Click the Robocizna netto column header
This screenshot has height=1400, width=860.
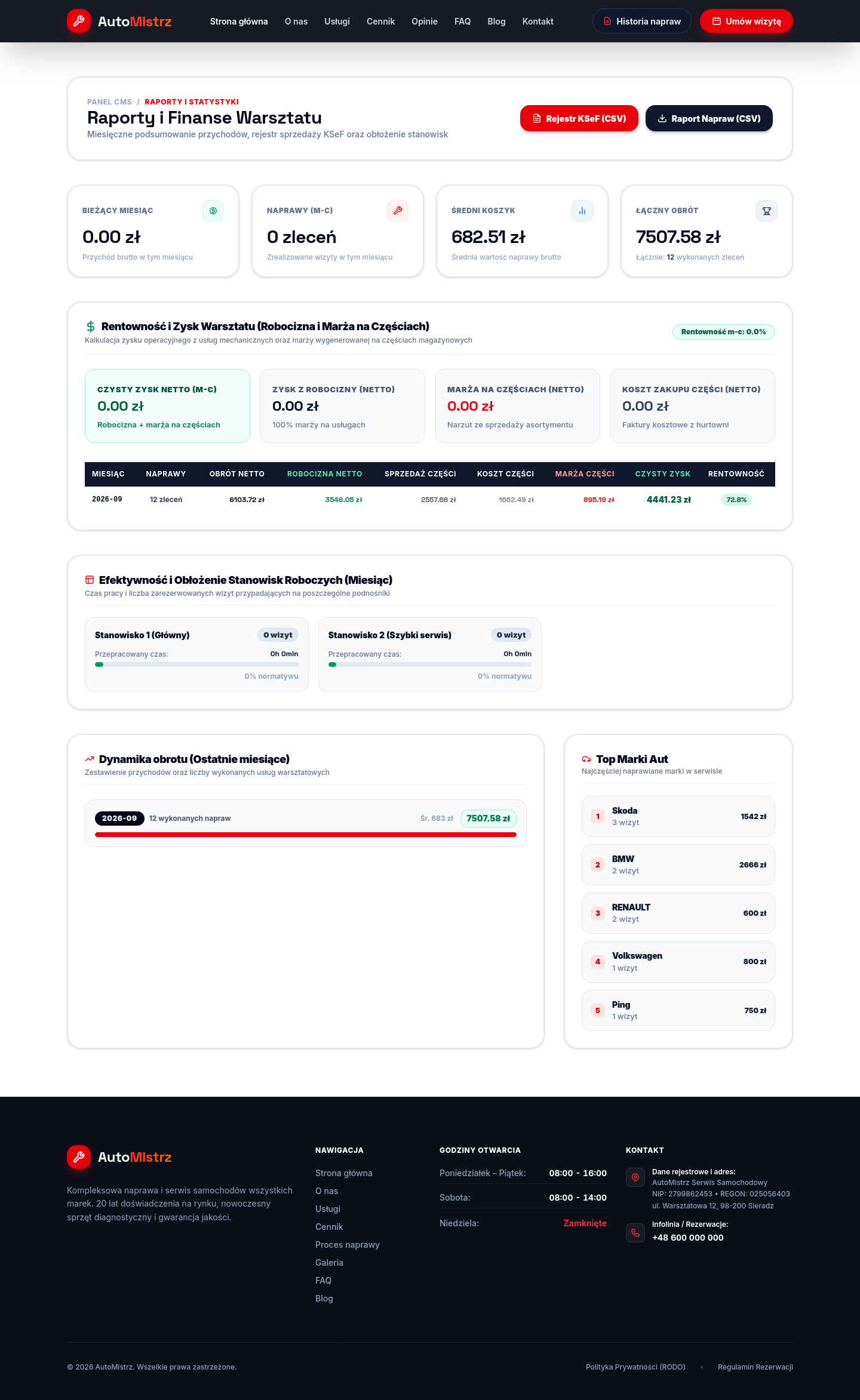pyautogui.click(x=324, y=474)
